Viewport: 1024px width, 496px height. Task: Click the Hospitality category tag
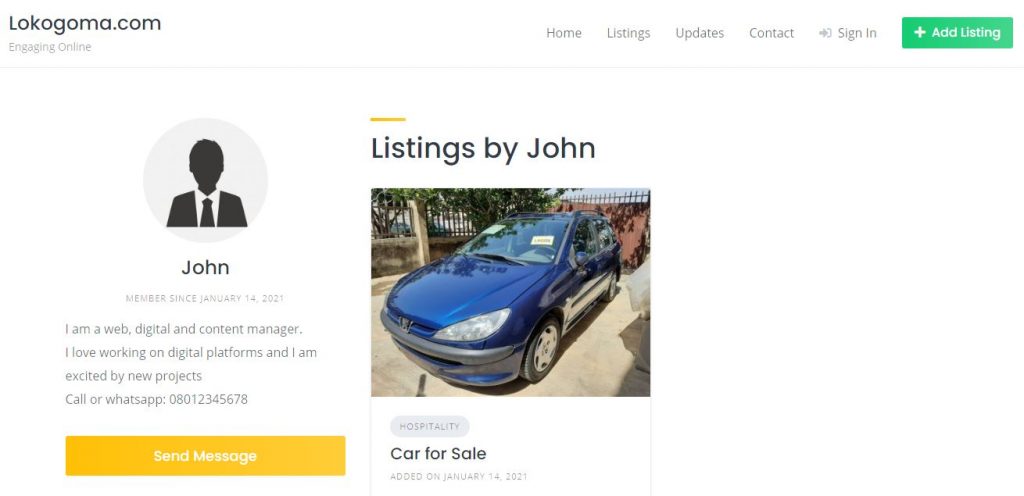[430, 426]
